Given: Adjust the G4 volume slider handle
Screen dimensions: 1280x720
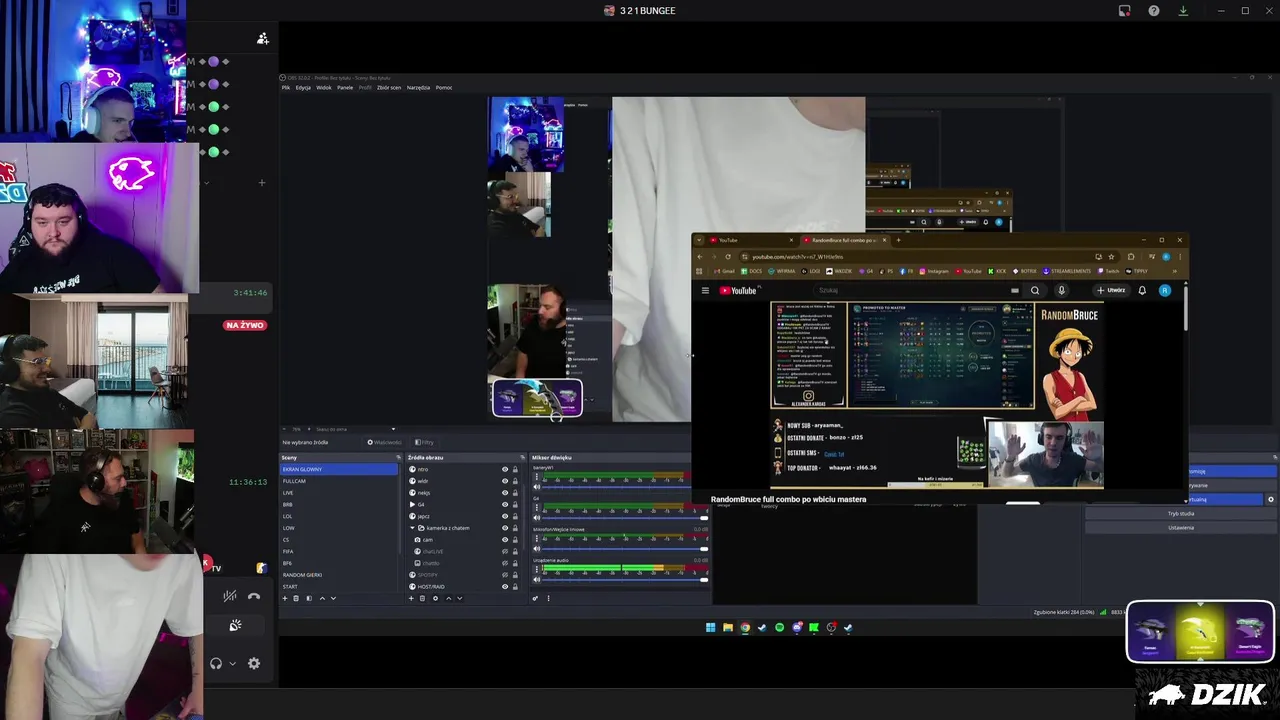Looking at the screenshot, I should click(704, 518).
